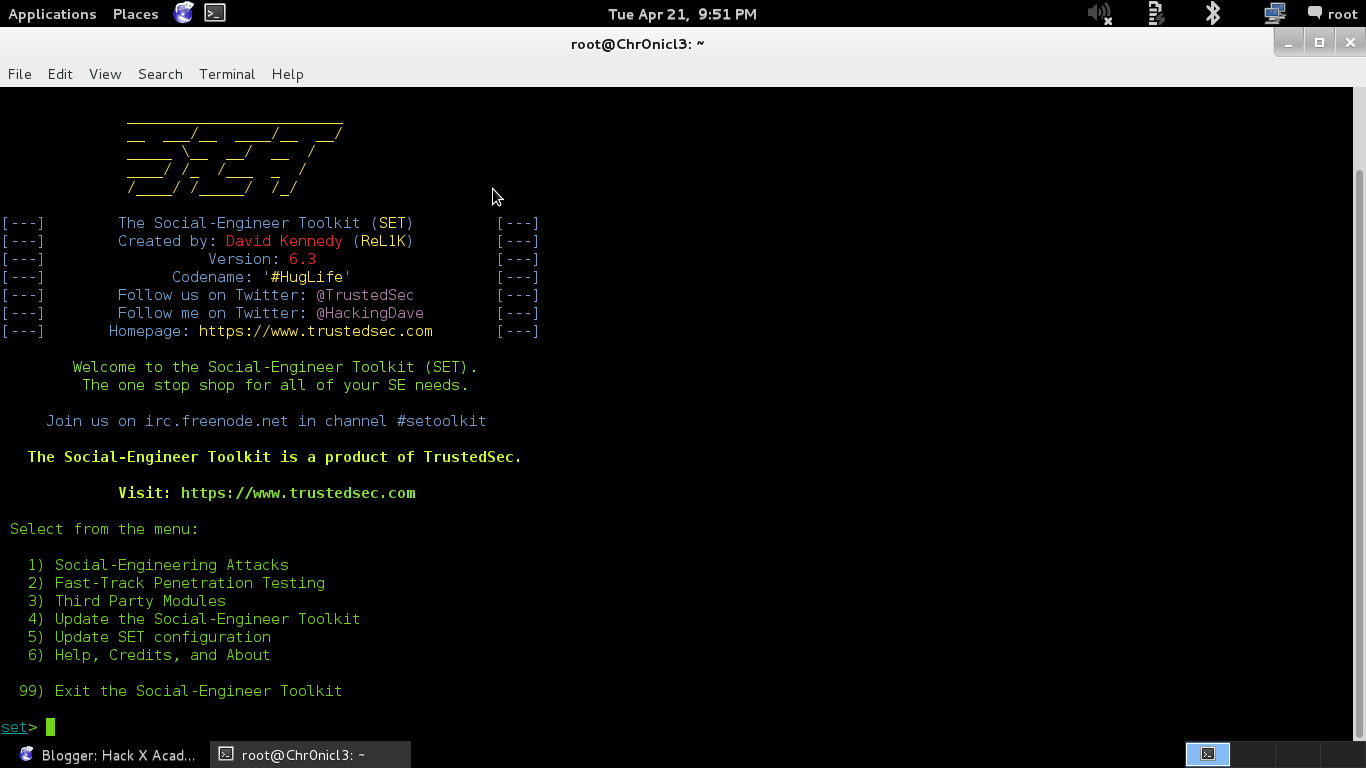
Task: Click the Version: 6.3 text
Action: coord(262,259)
